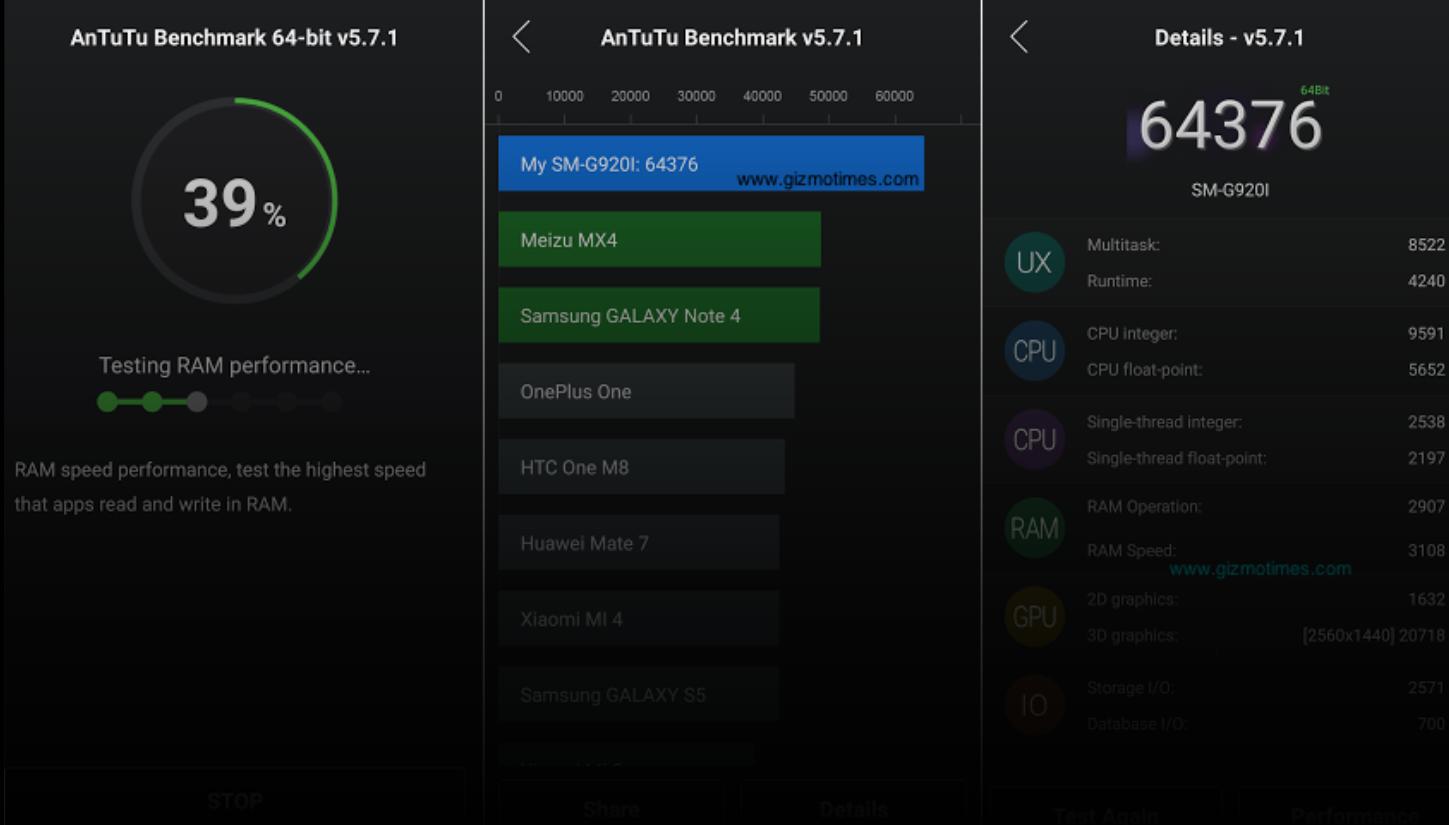1449x825 pixels.
Task: Click the Multitask score row
Action: click(x=1265, y=245)
